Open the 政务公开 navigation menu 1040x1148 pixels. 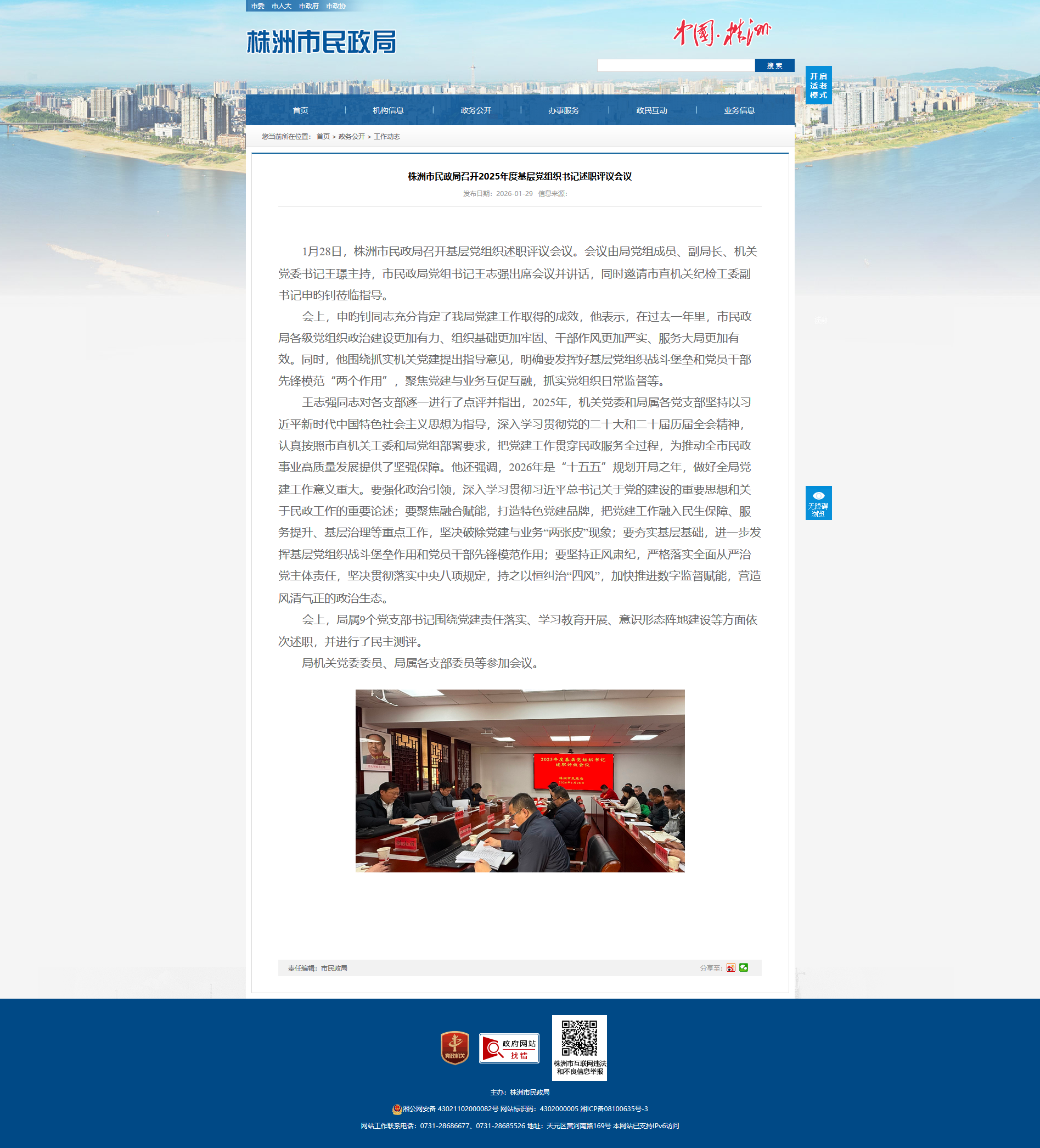point(476,110)
